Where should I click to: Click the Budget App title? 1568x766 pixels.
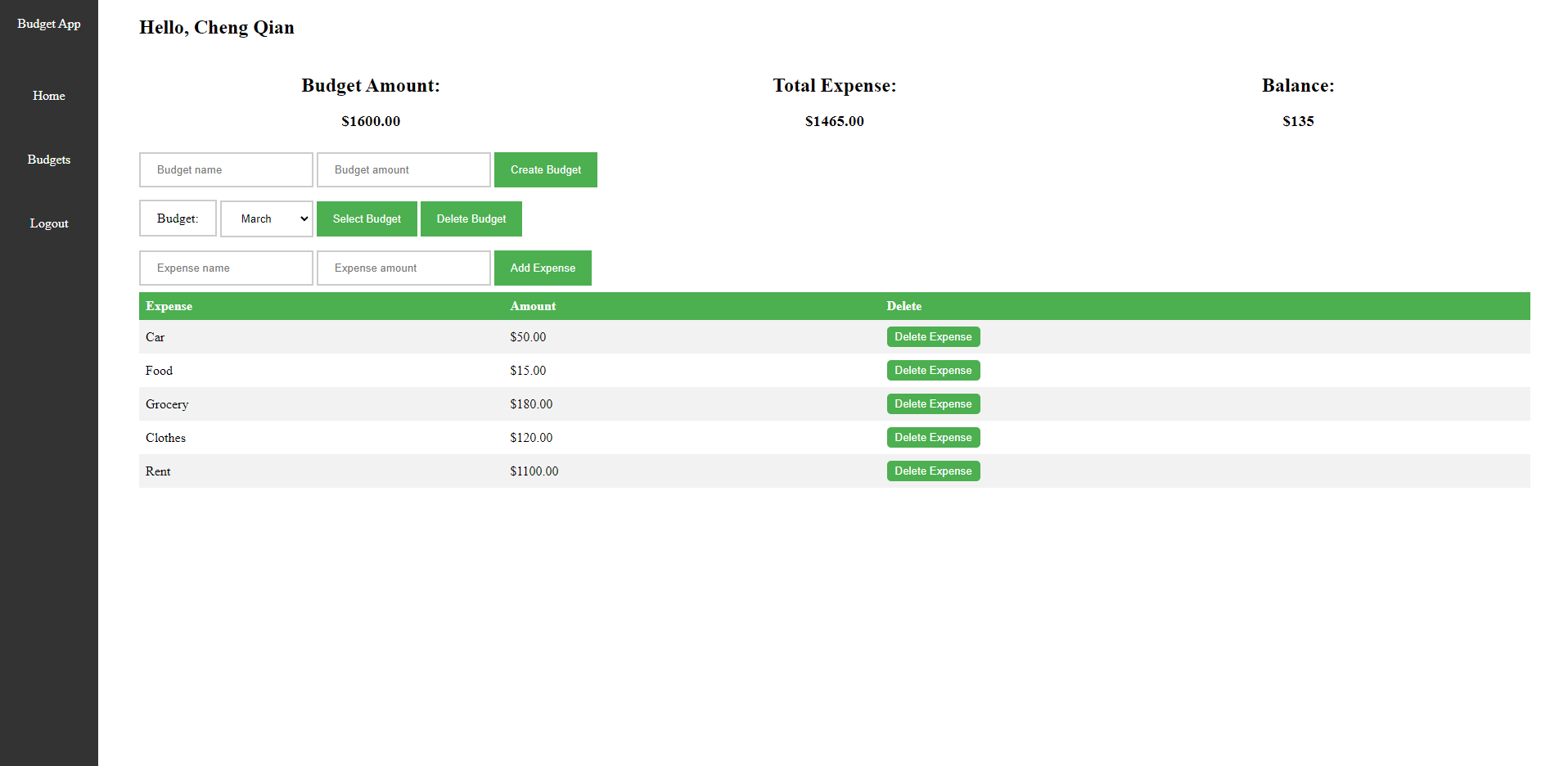pos(48,24)
